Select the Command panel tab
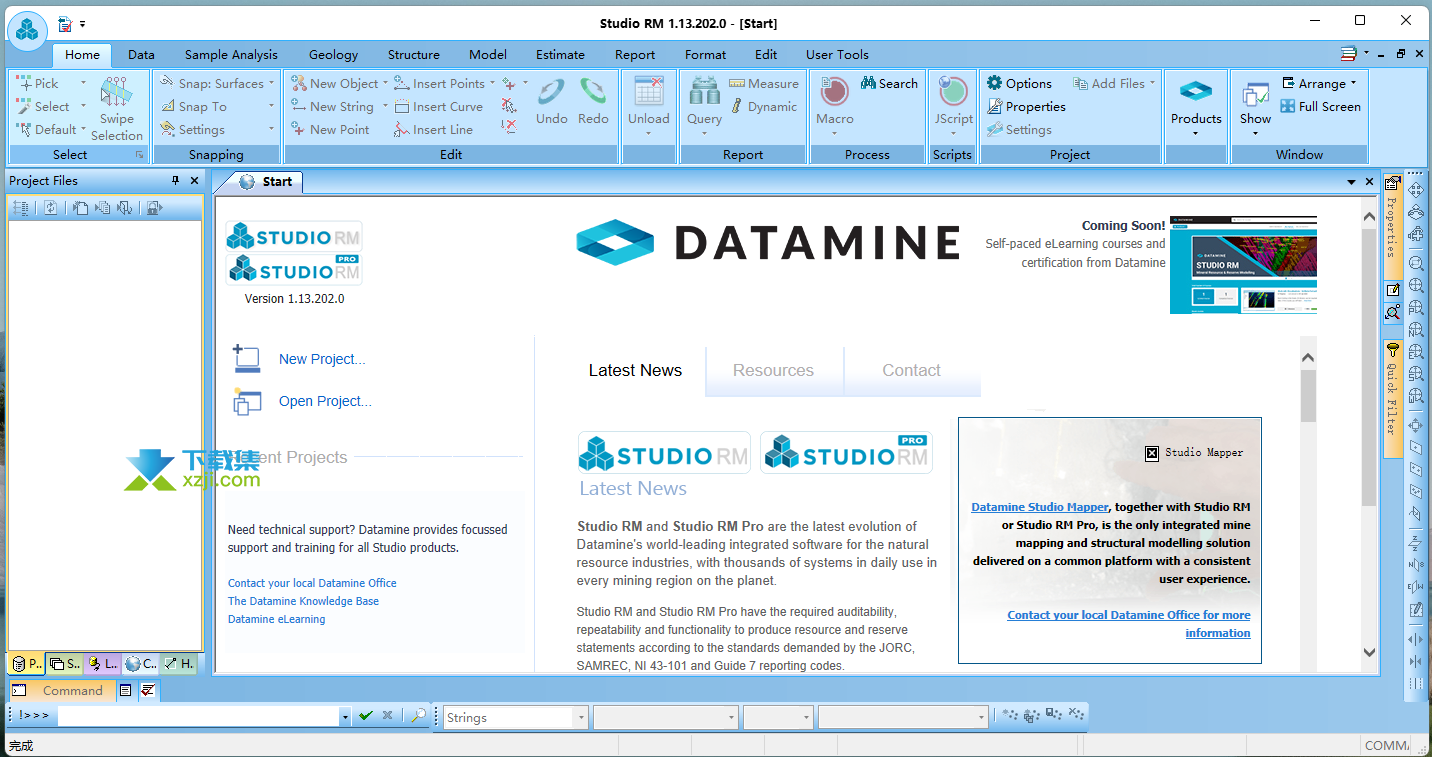The width and height of the screenshot is (1432, 757). pyautogui.click(x=62, y=690)
